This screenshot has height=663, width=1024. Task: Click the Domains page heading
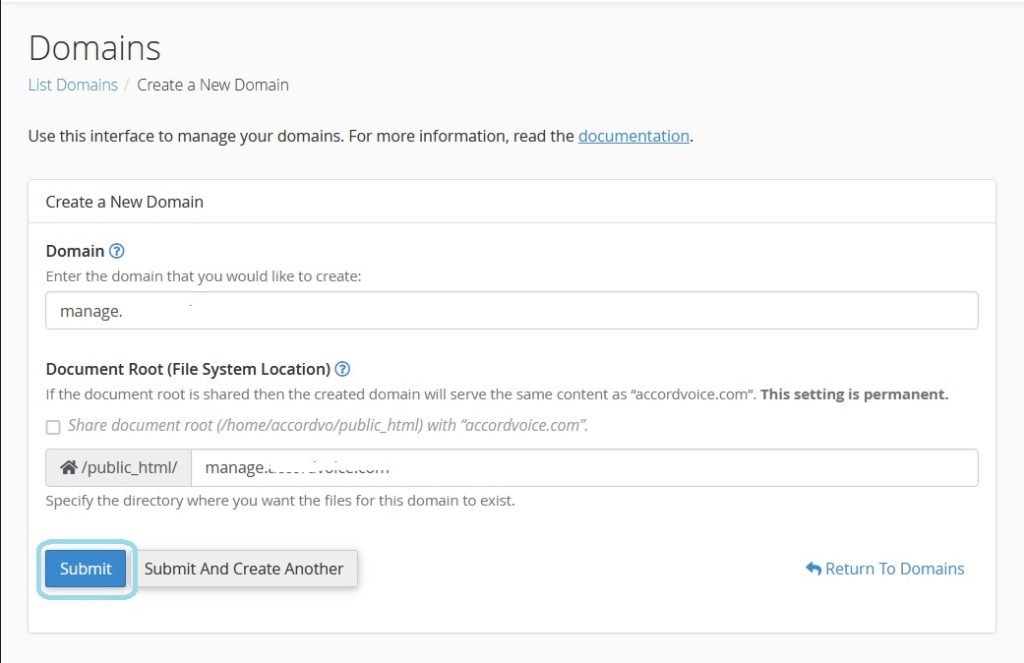click(95, 48)
